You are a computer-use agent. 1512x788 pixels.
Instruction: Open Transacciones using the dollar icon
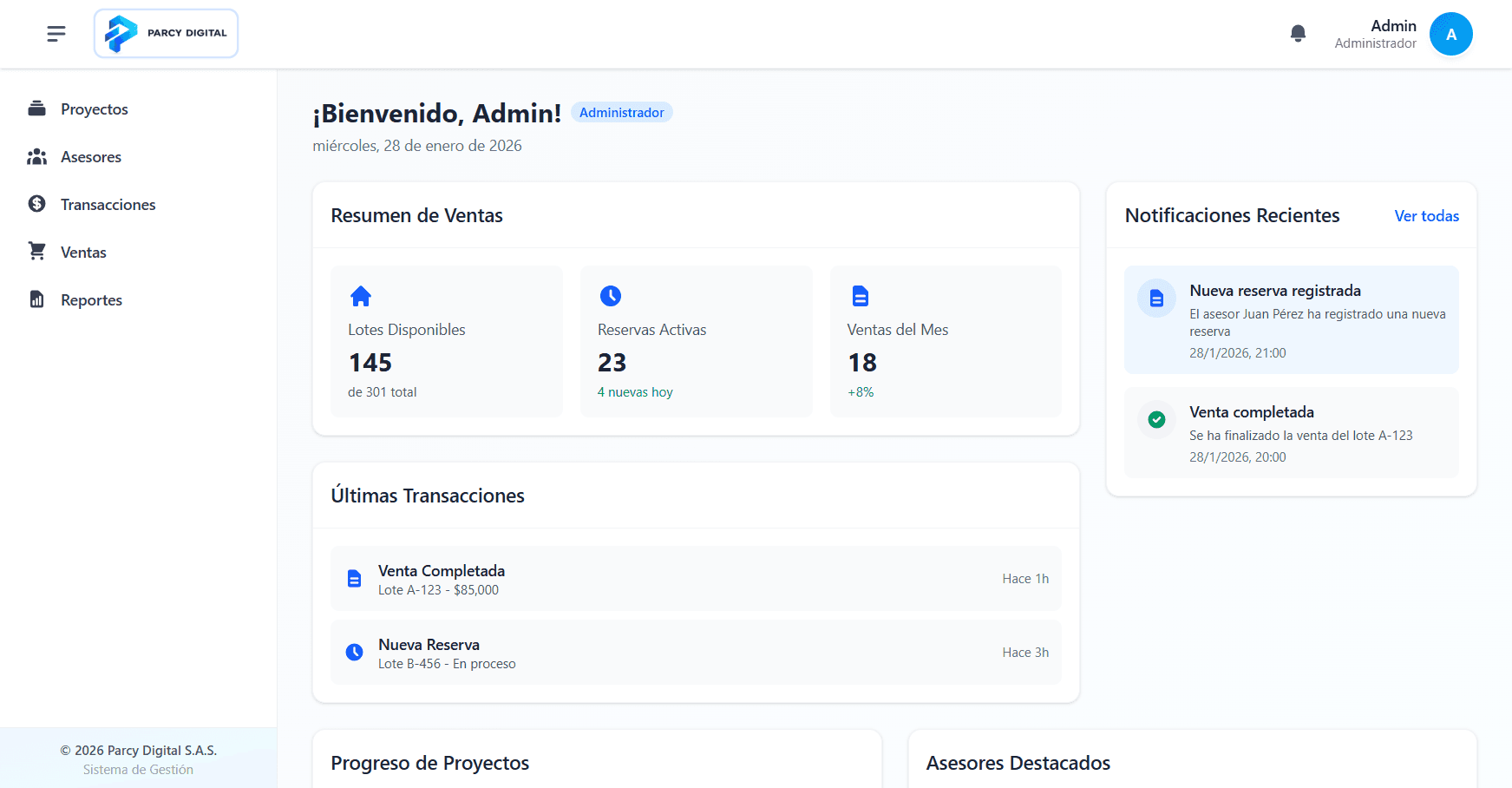coord(36,204)
